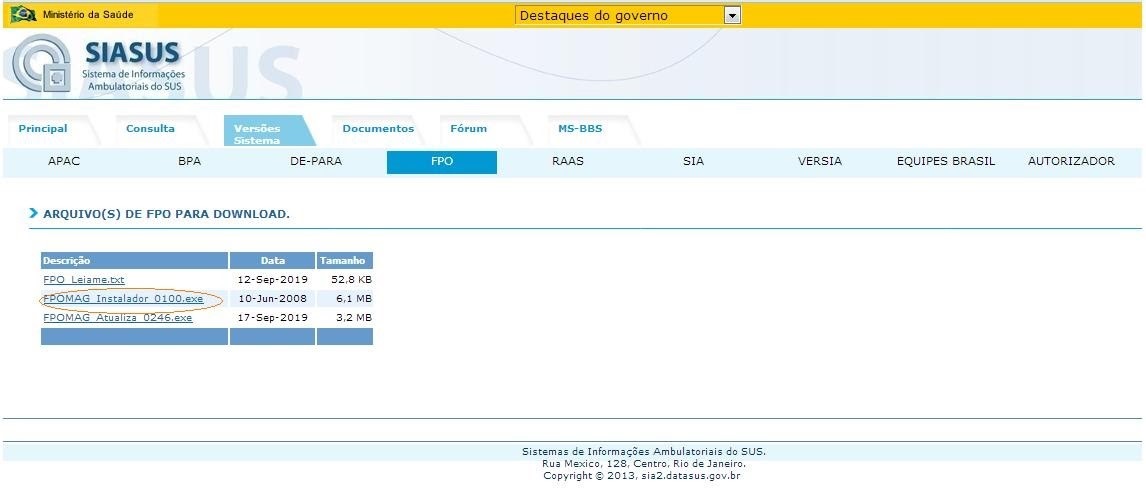Switch to the Documentos tab
This screenshot has width=1146, height=500.
click(378, 129)
